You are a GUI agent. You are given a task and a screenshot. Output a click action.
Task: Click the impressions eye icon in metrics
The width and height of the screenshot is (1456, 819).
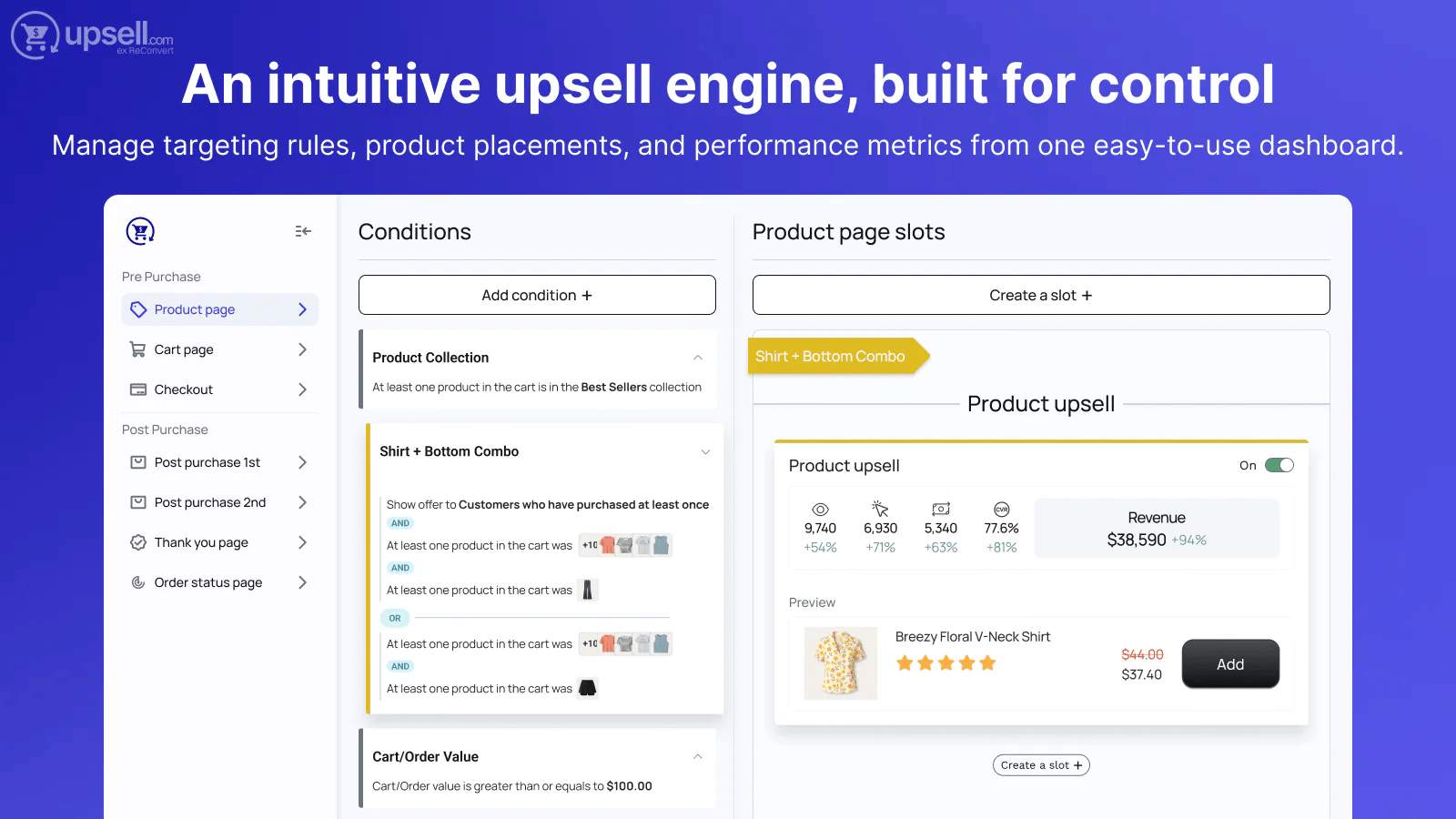point(820,509)
